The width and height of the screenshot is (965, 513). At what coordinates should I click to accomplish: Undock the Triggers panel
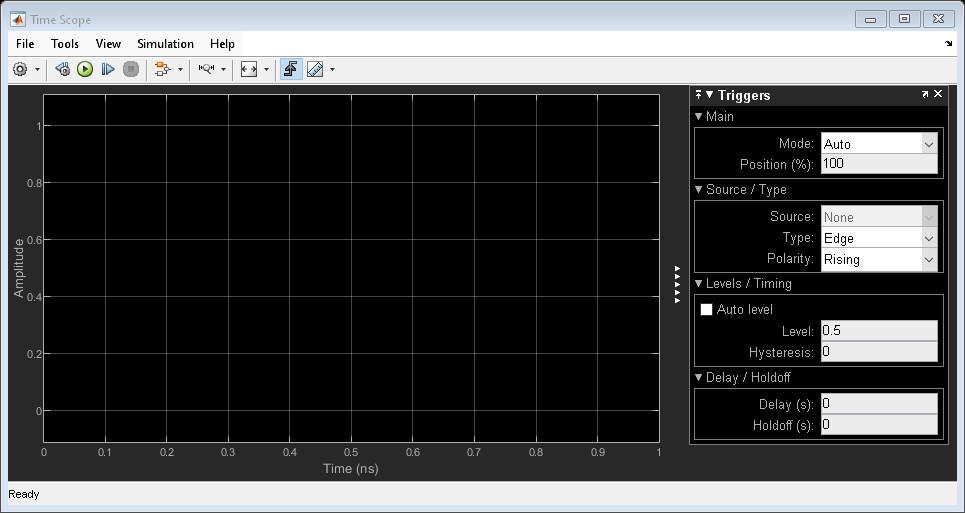pos(925,94)
